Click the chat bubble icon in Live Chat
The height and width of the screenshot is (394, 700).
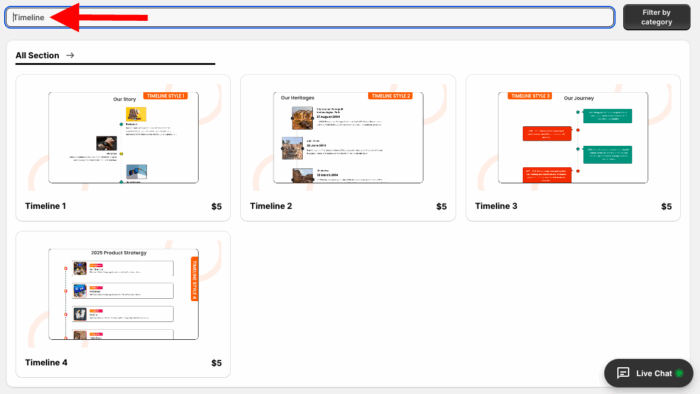623,373
